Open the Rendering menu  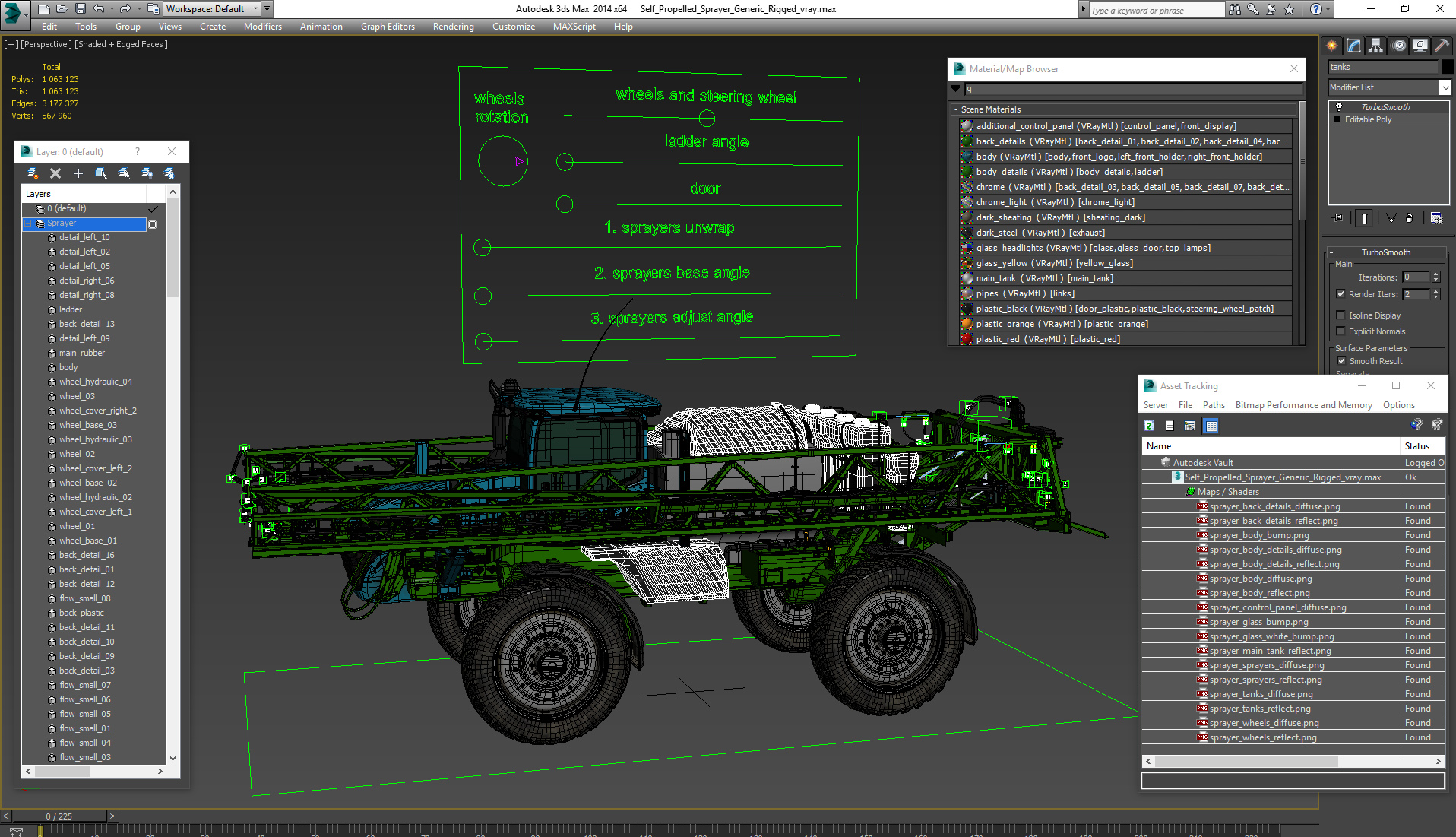point(454,27)
